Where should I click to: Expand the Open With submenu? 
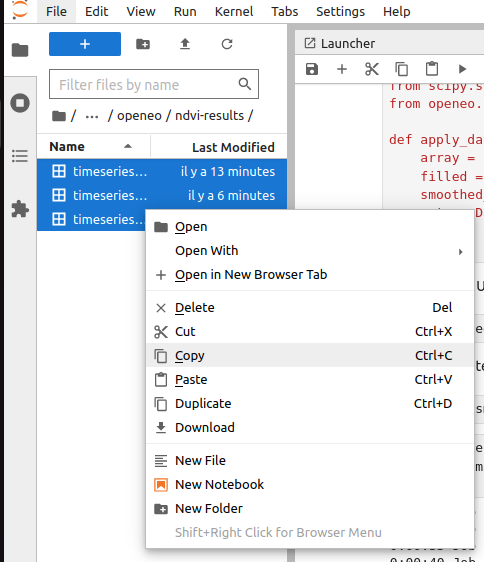[310, 251]
